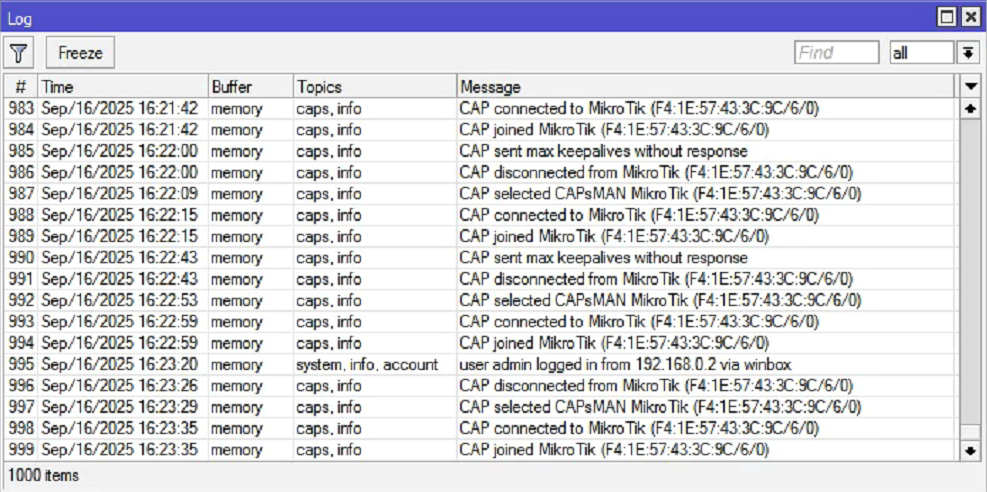Click the '1000 items' status text
Screen dimensions: 987x492
pos(43,476)
